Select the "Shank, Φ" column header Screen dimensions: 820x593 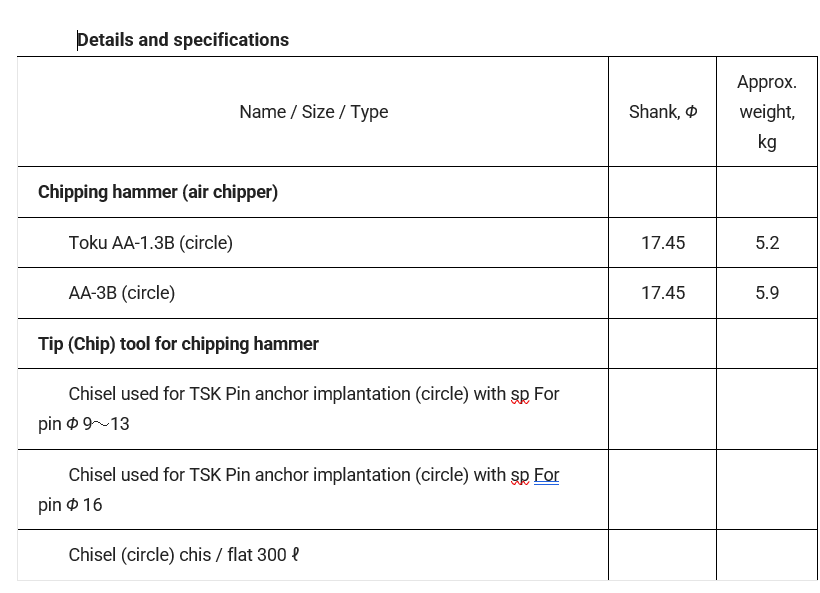click(662, 112)
